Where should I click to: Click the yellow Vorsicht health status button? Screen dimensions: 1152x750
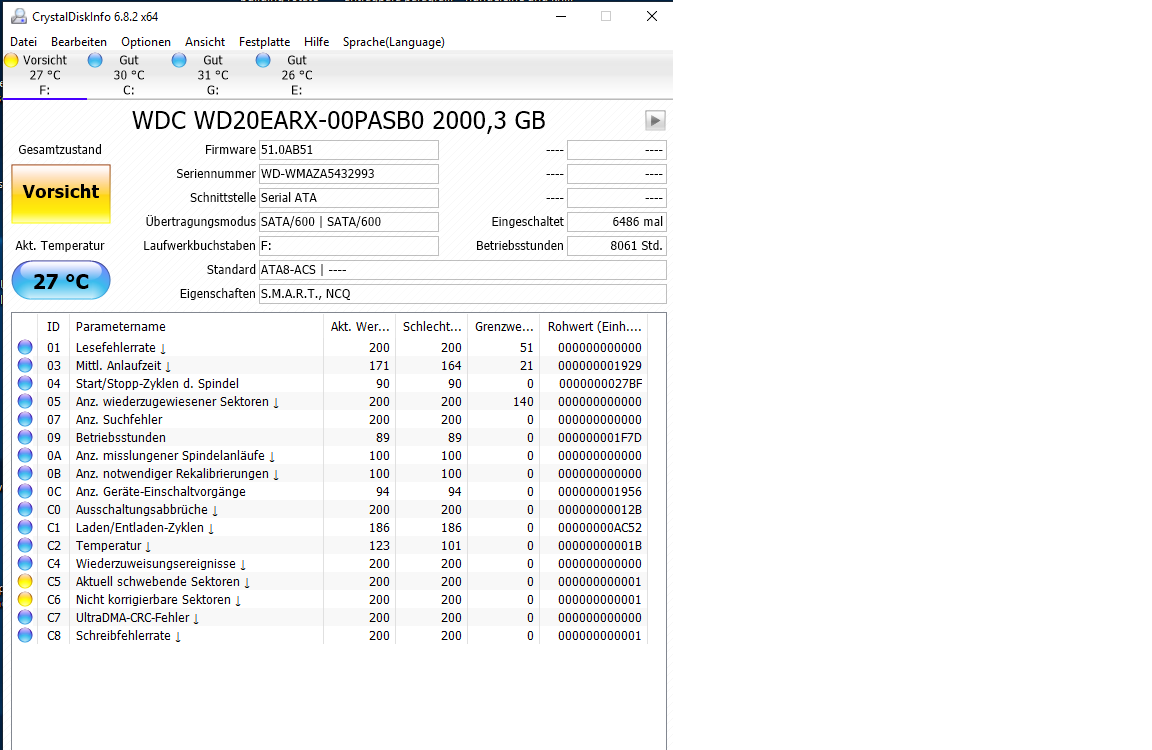tap(61, 193)
